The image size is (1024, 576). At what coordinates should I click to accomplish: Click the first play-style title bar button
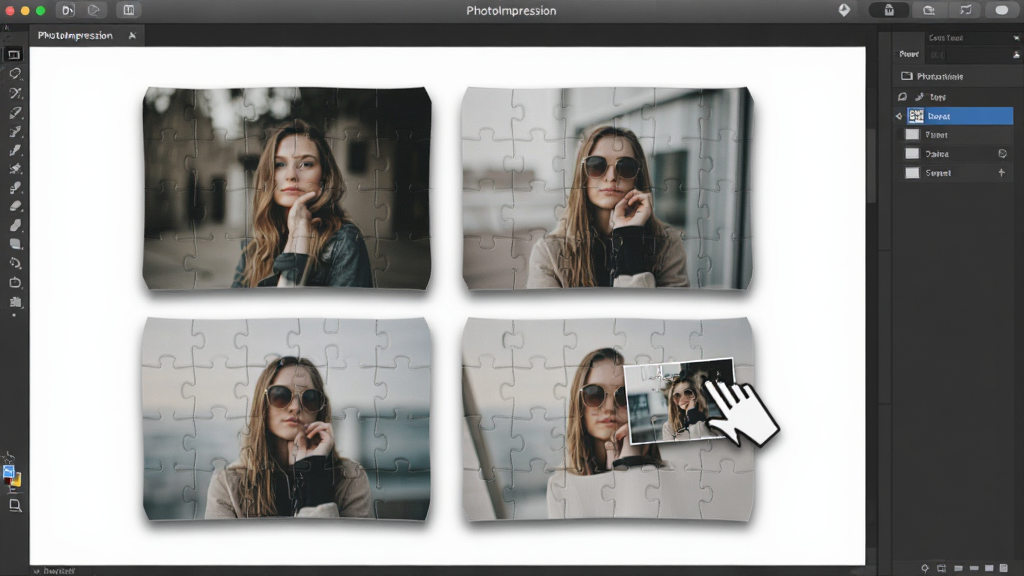tap(68, 10)
